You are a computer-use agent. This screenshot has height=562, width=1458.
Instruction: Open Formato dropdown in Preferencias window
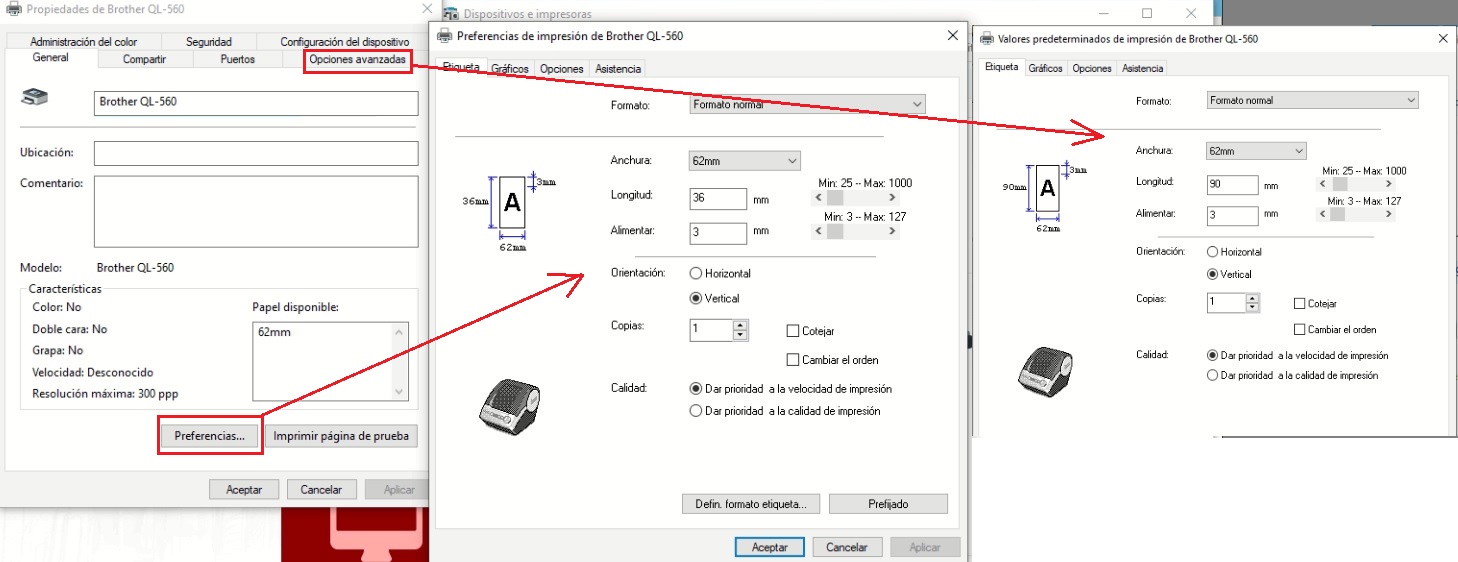808,104
